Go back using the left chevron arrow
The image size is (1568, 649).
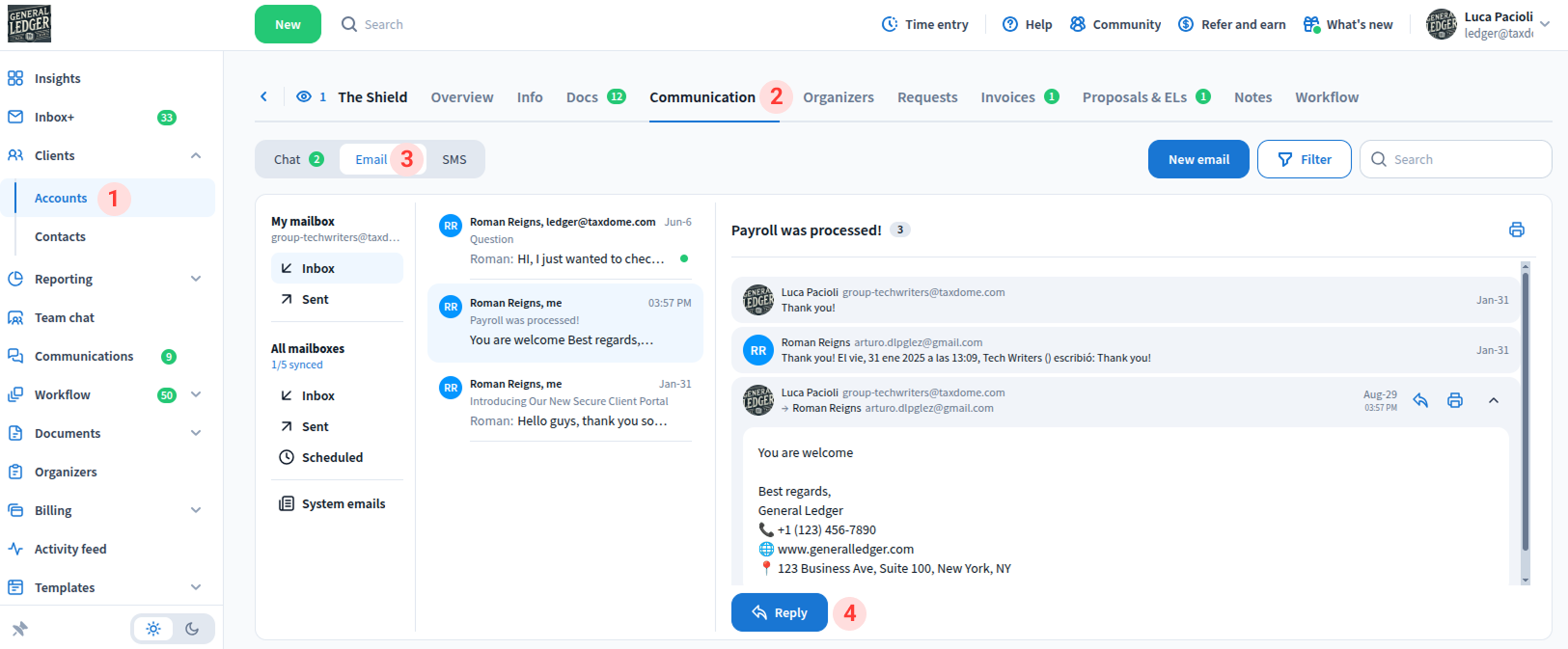263,96
